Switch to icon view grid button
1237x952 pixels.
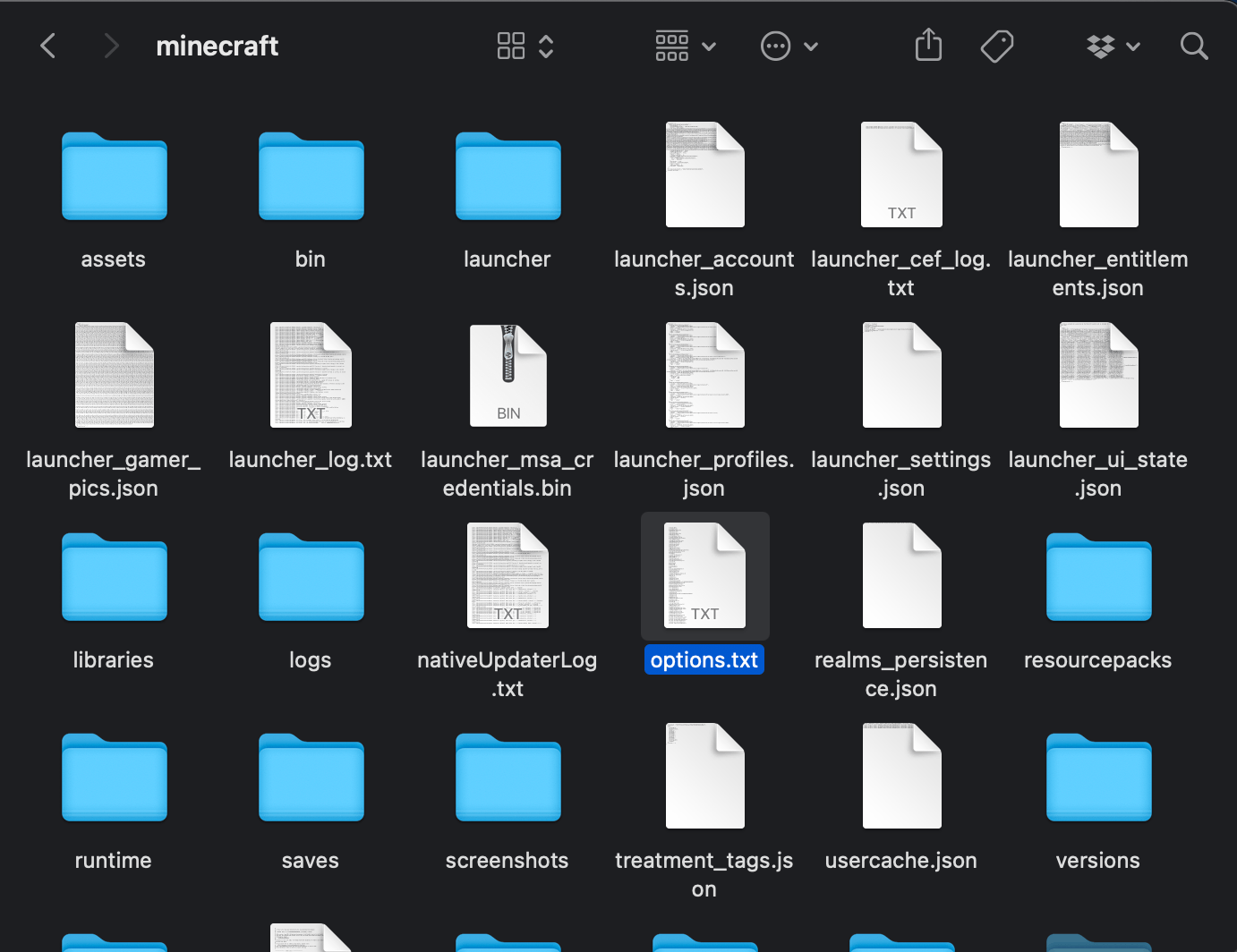pos(511,46)
